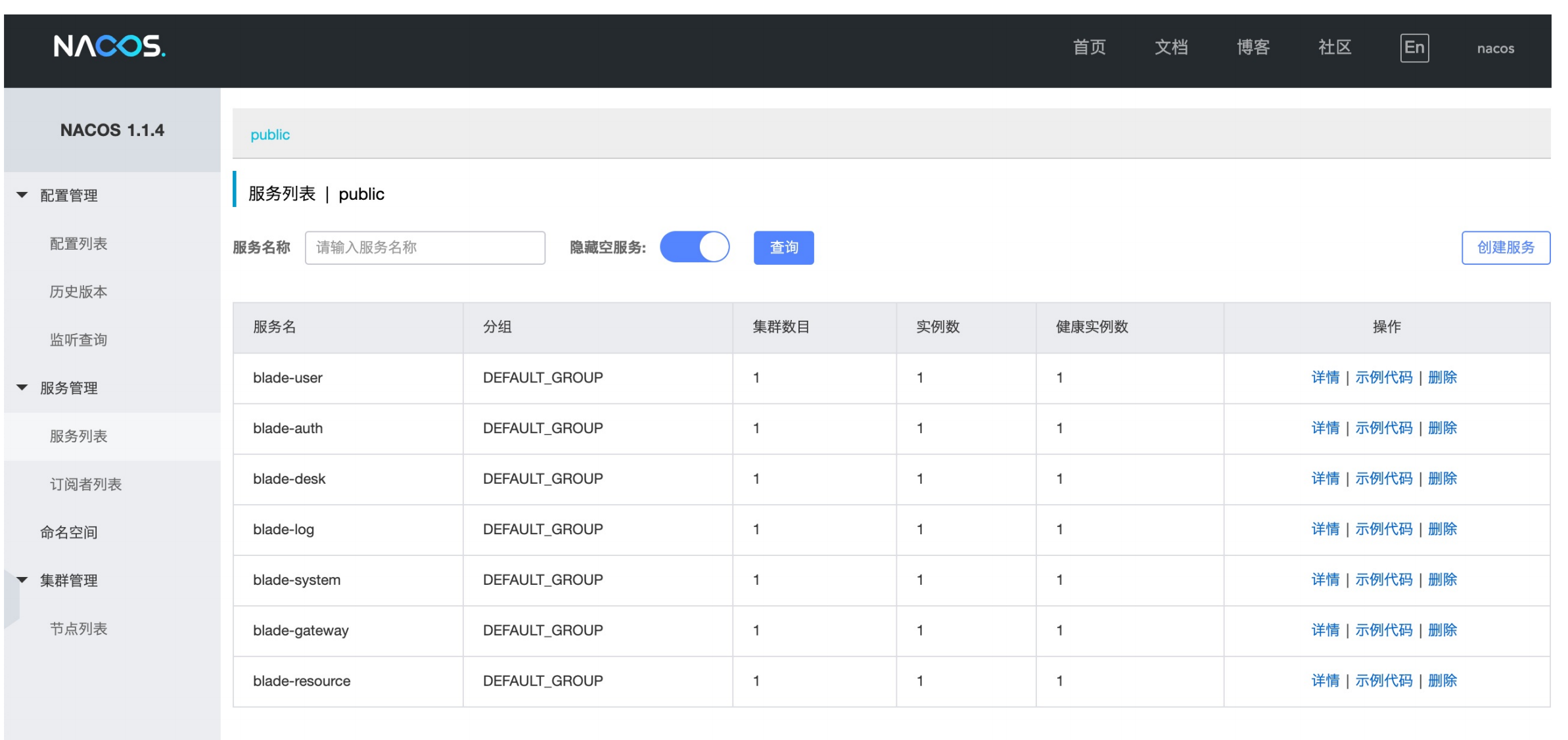The height and width of the screenshot is (740, 1568).
Task: Go to 首页 in top navigation
Action: (1090, 47)
